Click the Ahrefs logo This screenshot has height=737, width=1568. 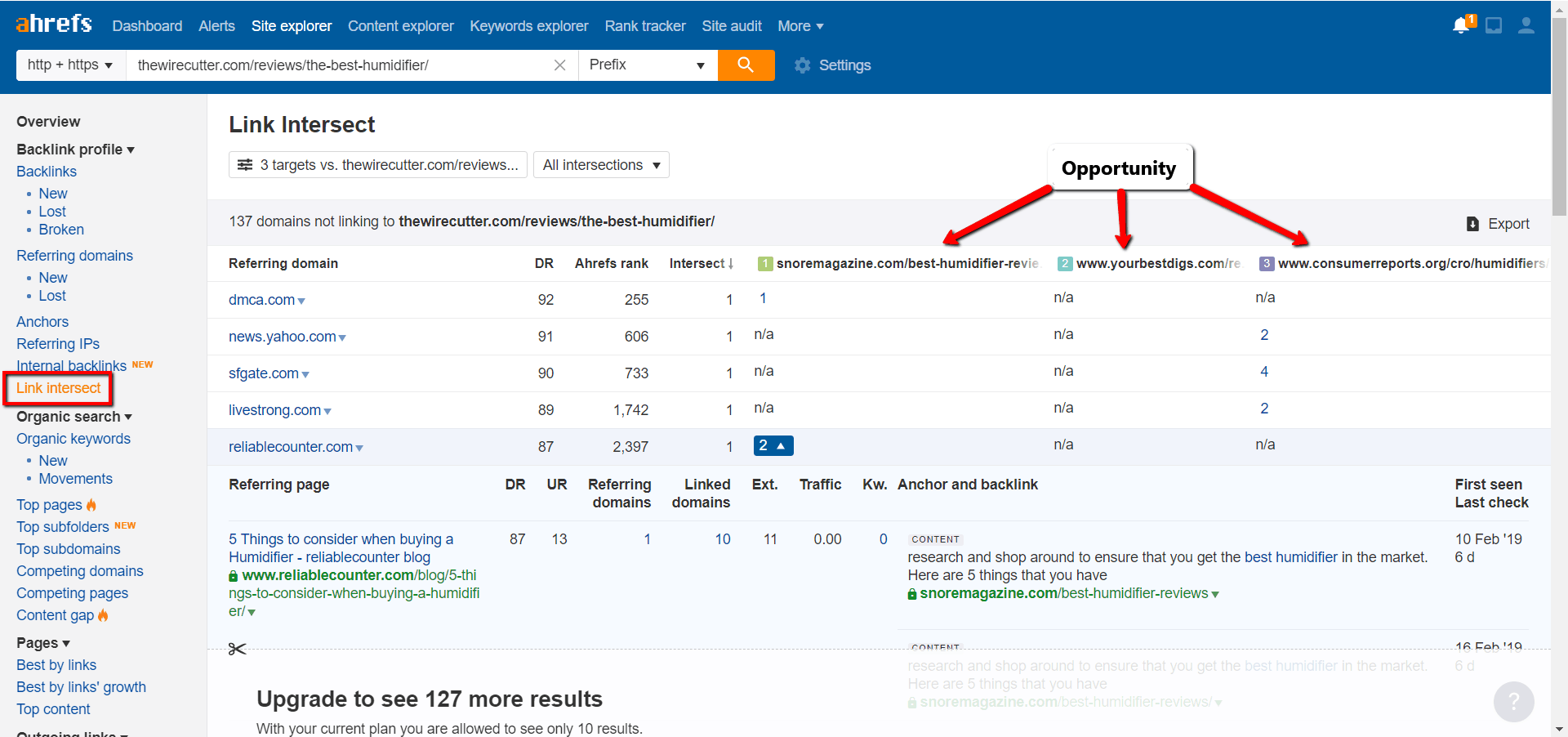click(x=54, y=24)
